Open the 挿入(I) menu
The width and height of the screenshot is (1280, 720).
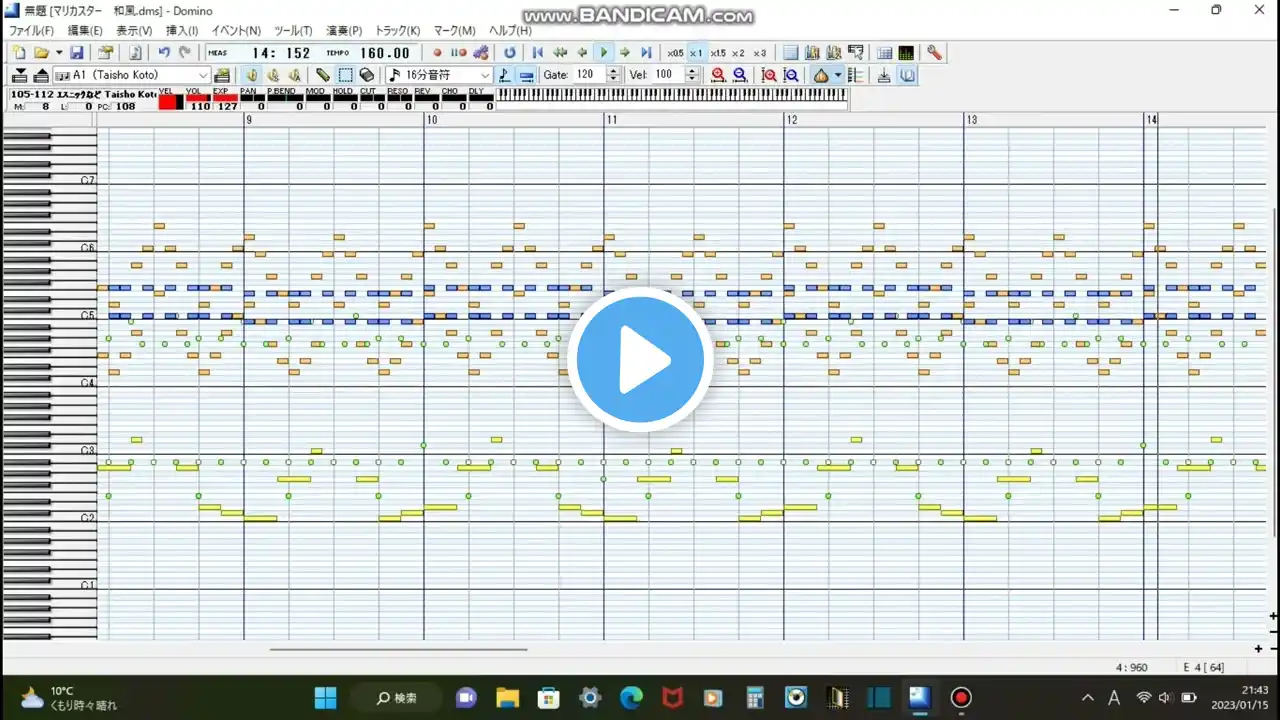click(181, 31)
